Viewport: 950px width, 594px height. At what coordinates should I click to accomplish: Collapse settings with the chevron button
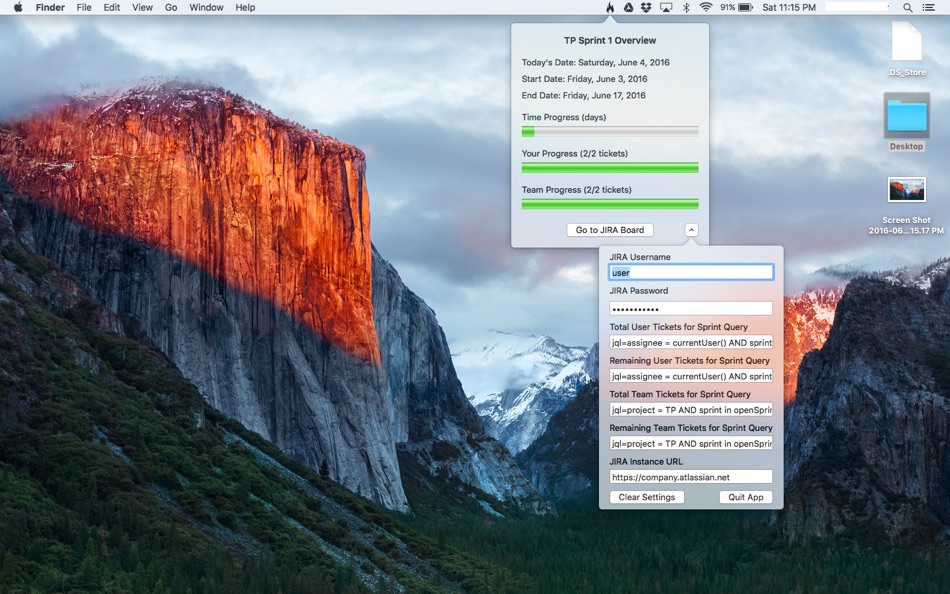(x=691, y=230)
